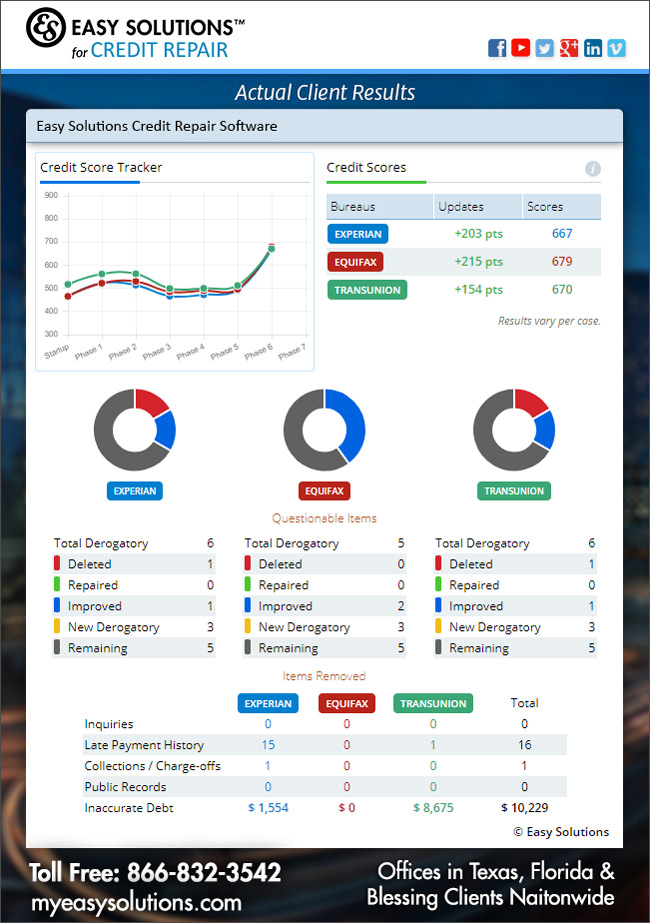Click the Credit Scores info icon
This screenshot has height=923, width=650.
592,169
